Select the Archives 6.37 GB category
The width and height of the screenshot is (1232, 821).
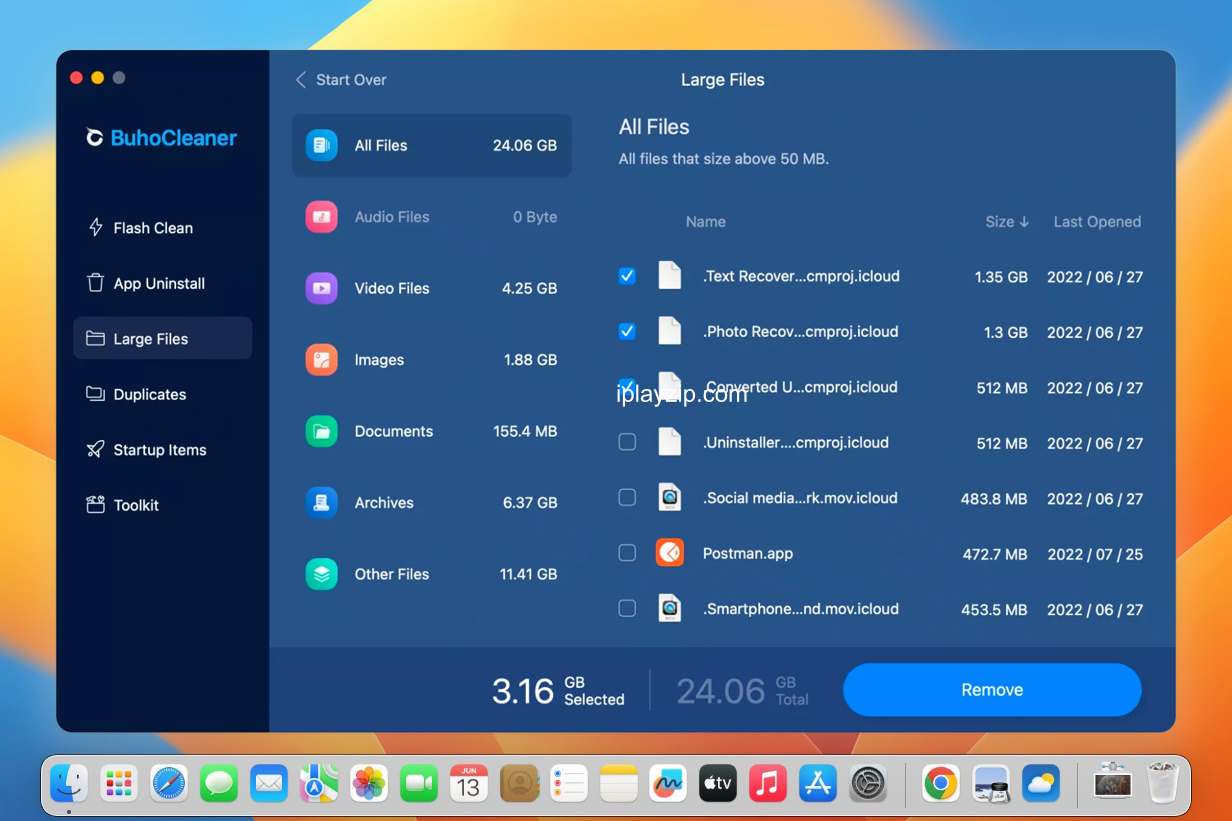(432, 502)
